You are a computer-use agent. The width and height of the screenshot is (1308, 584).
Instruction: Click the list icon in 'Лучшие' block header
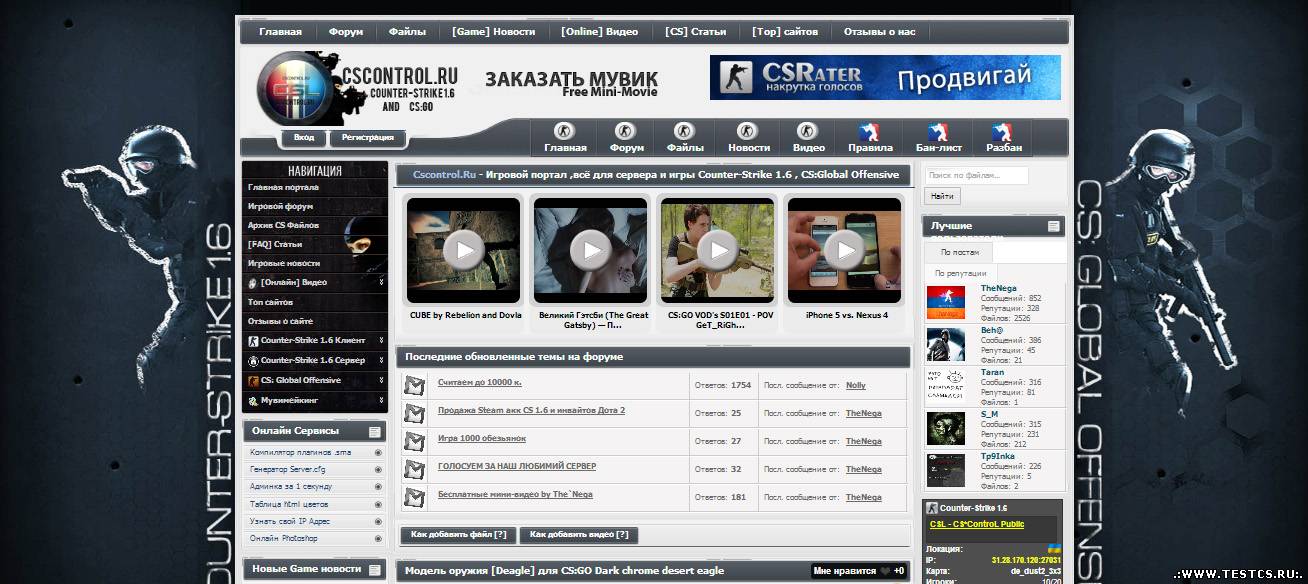pyautogui.click(x=1054, y=227)
